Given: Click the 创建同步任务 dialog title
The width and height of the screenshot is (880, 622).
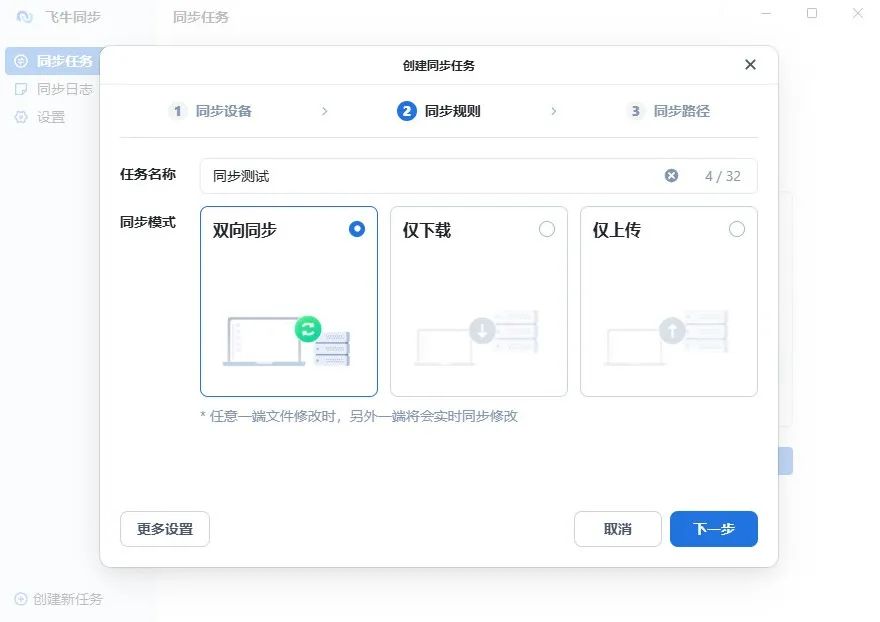Looking at the screenshot, I should pos(439,65).
